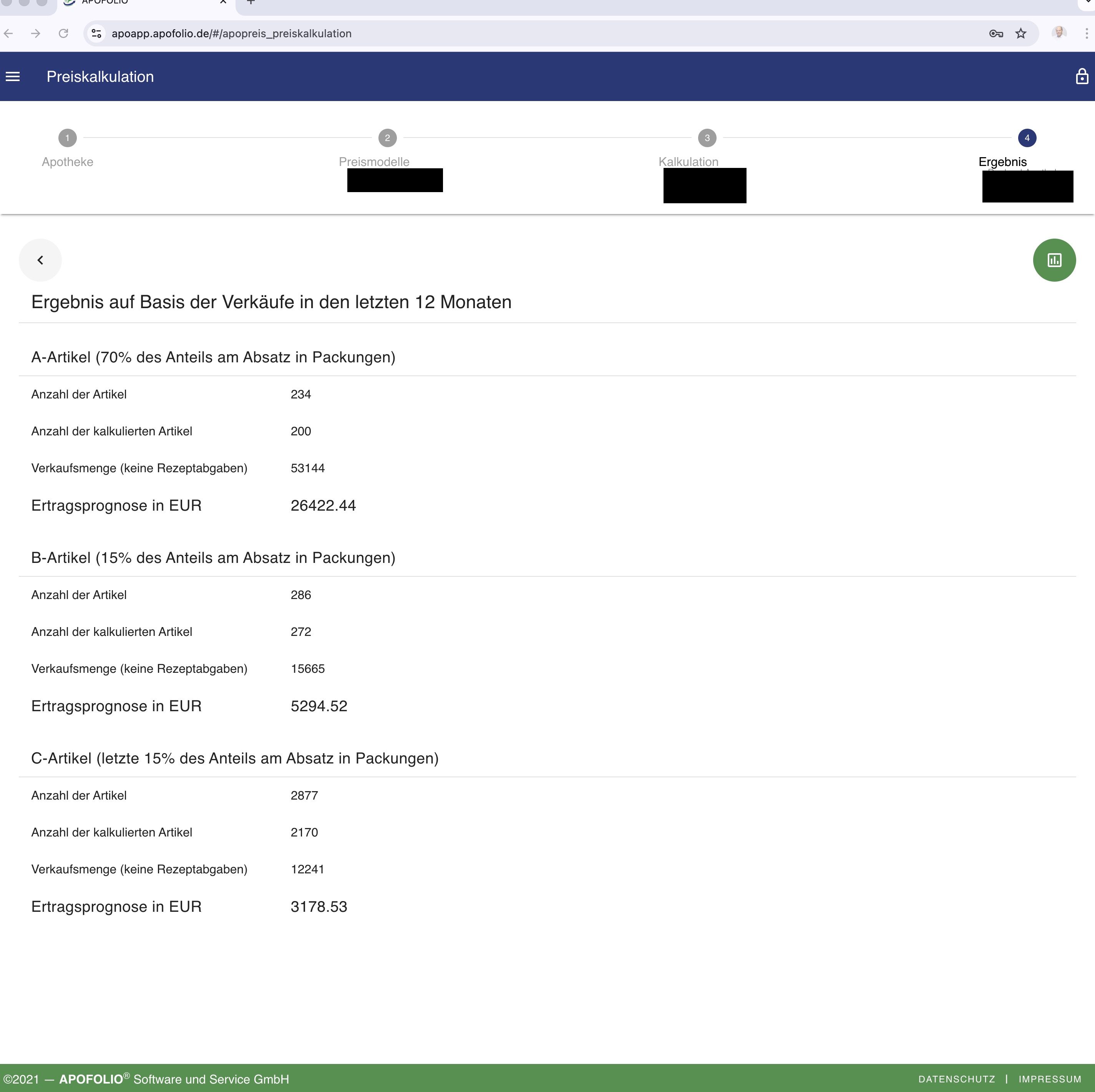Open the browser three-dot menu
Image resolution: width=1095 pixels, height=1092 pixels.
pos(1086,33)
